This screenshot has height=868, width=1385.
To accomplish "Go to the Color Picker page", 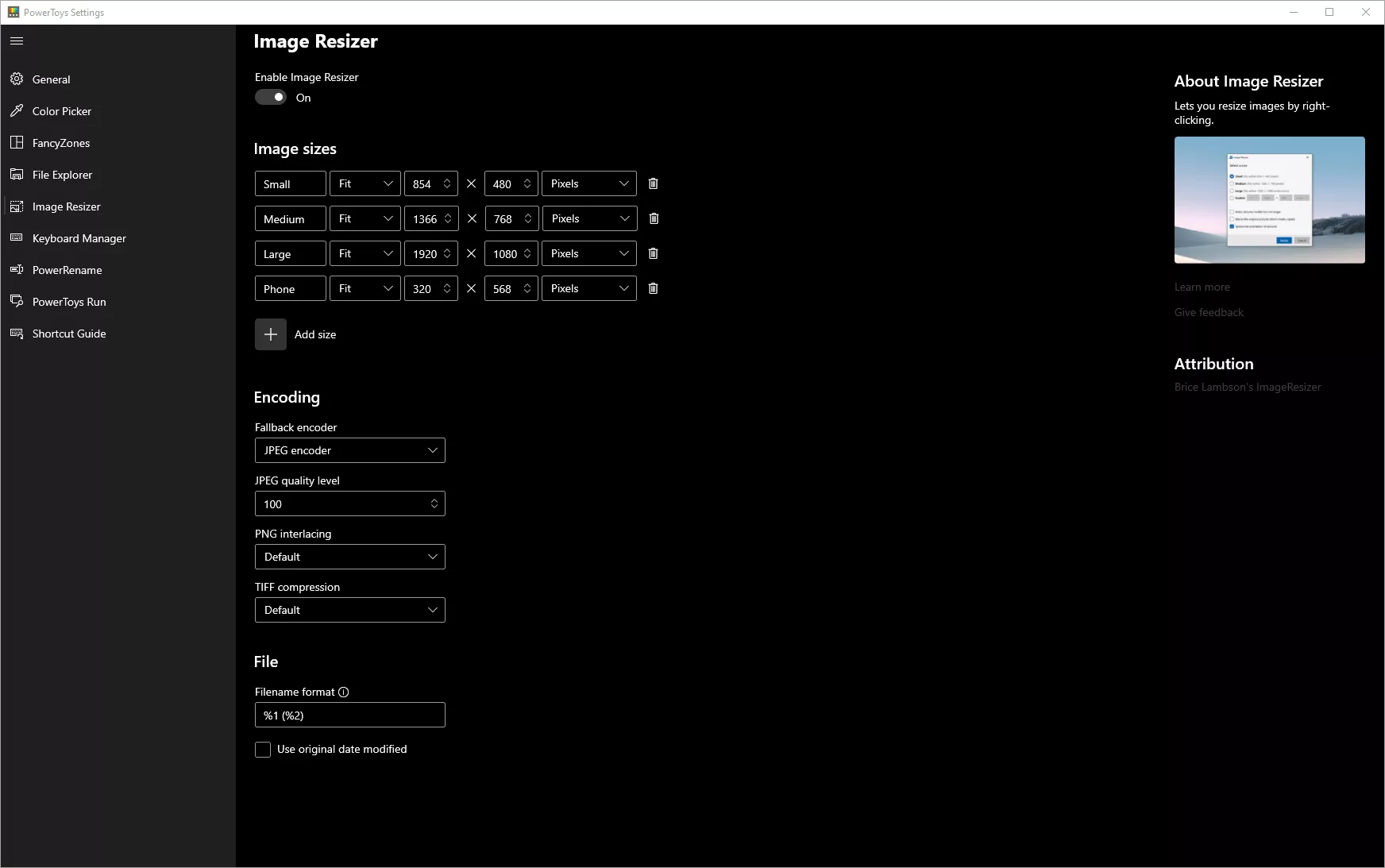I will pyautogui.click(x=118, y=111).
